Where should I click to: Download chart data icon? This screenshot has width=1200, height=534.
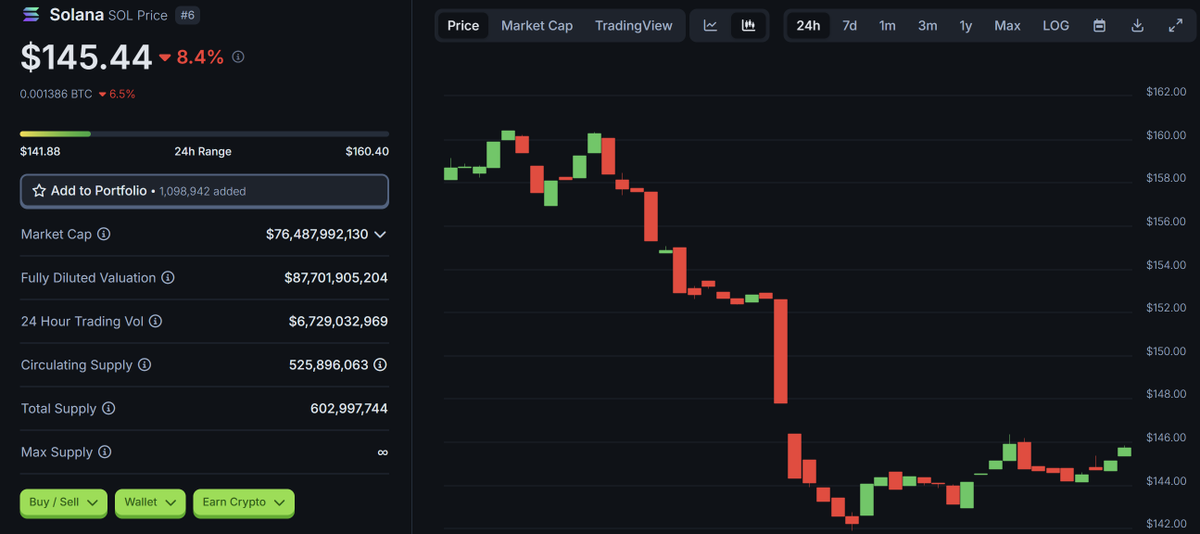point(1137,26)
